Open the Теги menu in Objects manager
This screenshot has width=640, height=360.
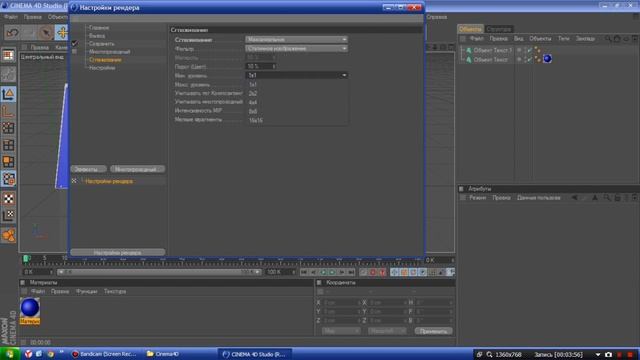click(563, 38)
